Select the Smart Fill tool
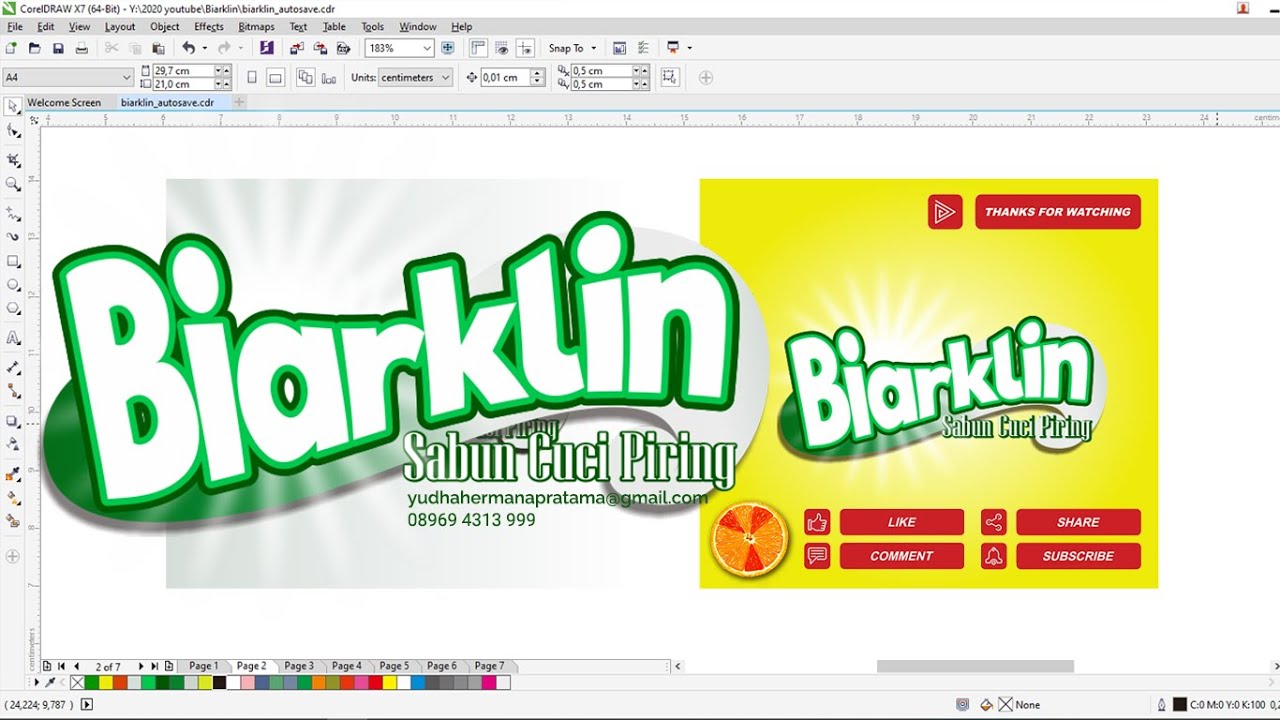Screen dimensions: 1280x720 click(x=13, y=521)
